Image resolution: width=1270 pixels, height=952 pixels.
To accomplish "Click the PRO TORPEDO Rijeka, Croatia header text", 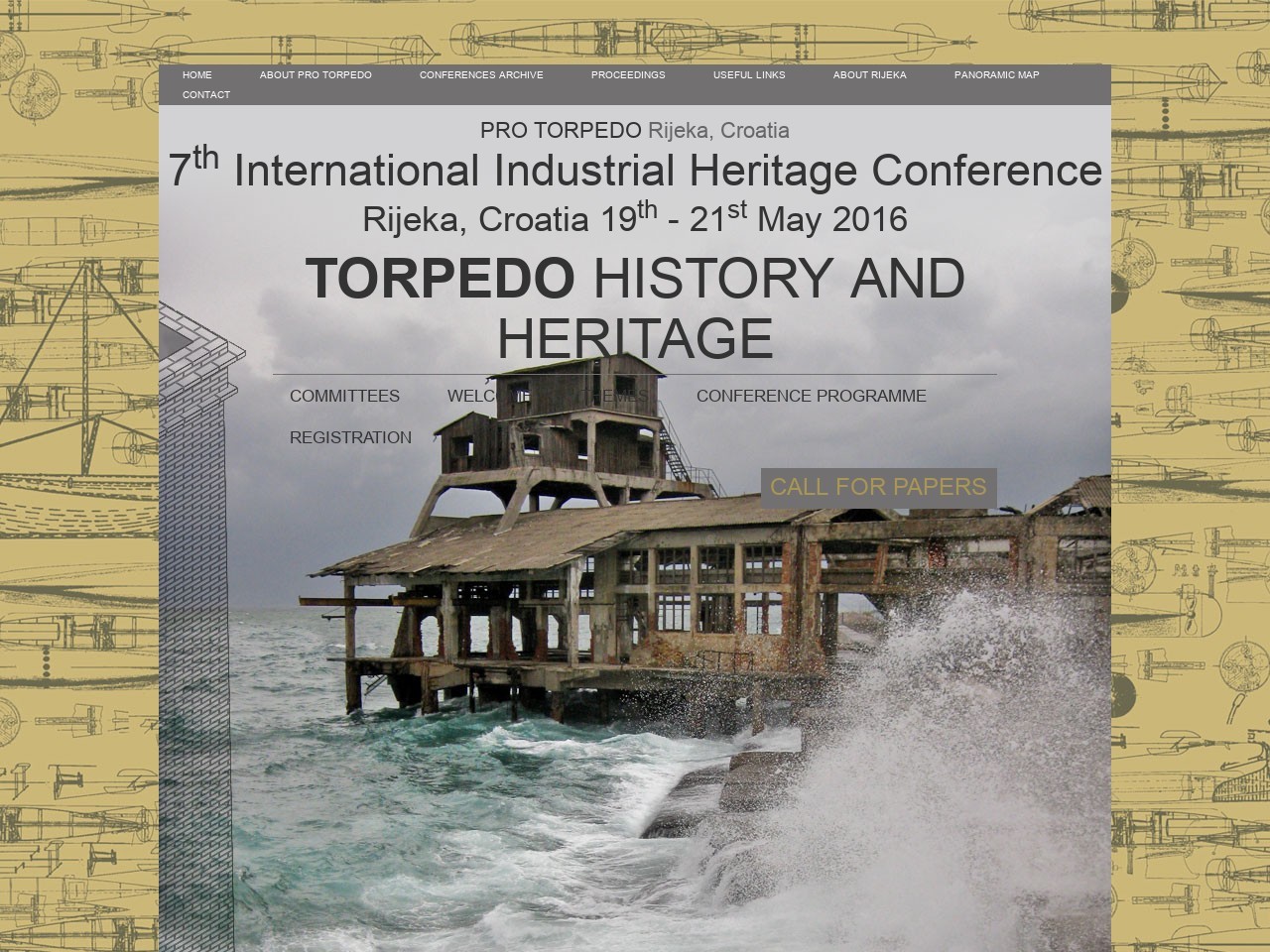I will (x=634, y=130).
